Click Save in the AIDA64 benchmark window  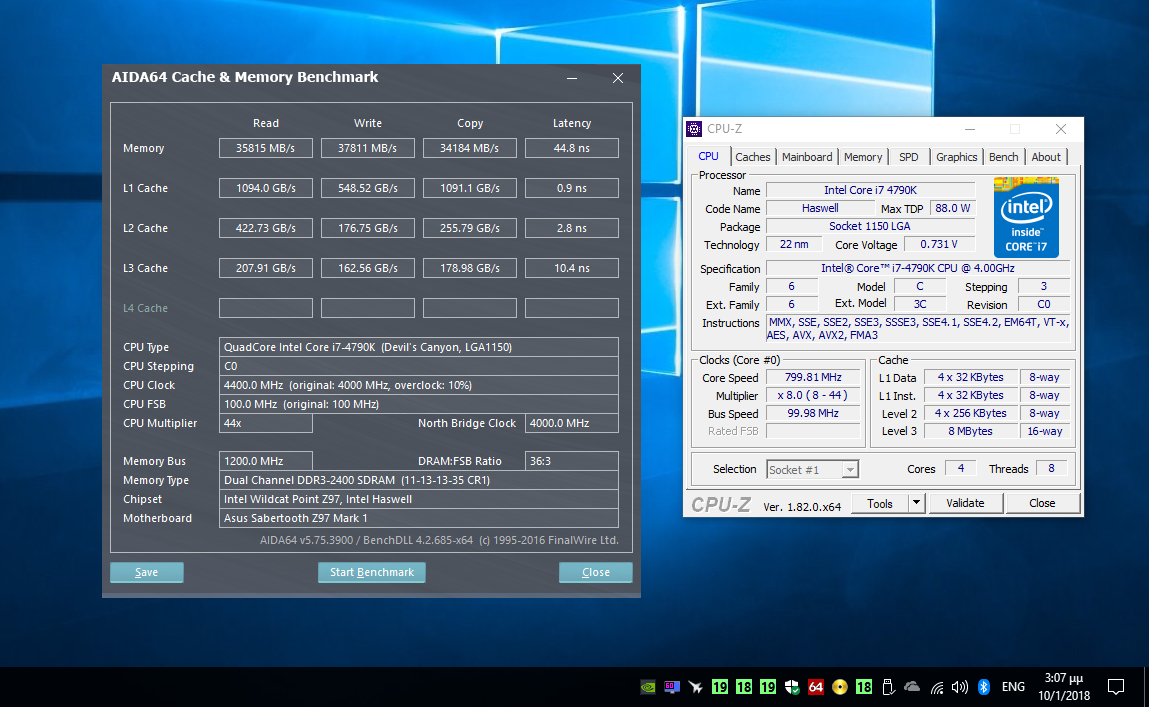tap(147, 572)
